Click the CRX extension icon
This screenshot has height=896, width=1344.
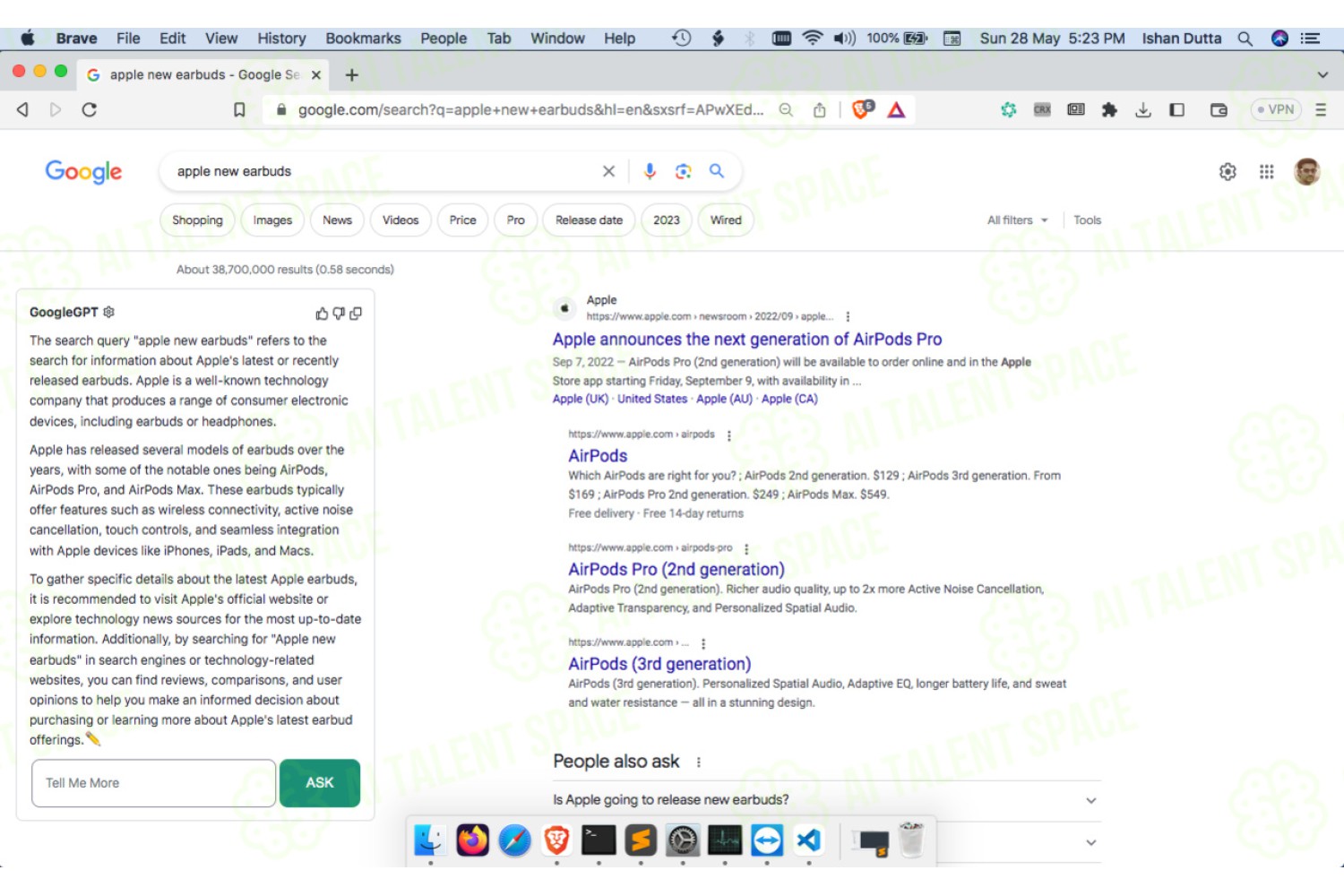click(x=1042, y=109)
